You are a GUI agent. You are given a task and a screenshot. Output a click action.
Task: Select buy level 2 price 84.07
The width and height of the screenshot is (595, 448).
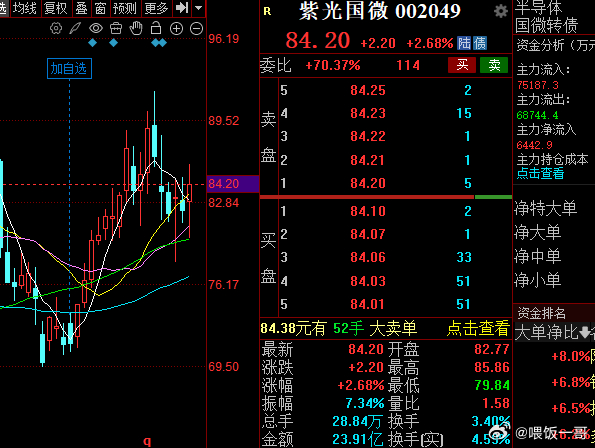[368, 234]
